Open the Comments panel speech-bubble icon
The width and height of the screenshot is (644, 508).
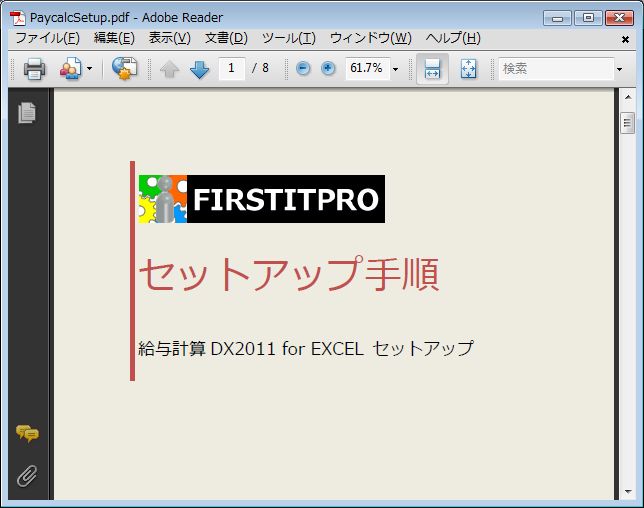point(27,433)
